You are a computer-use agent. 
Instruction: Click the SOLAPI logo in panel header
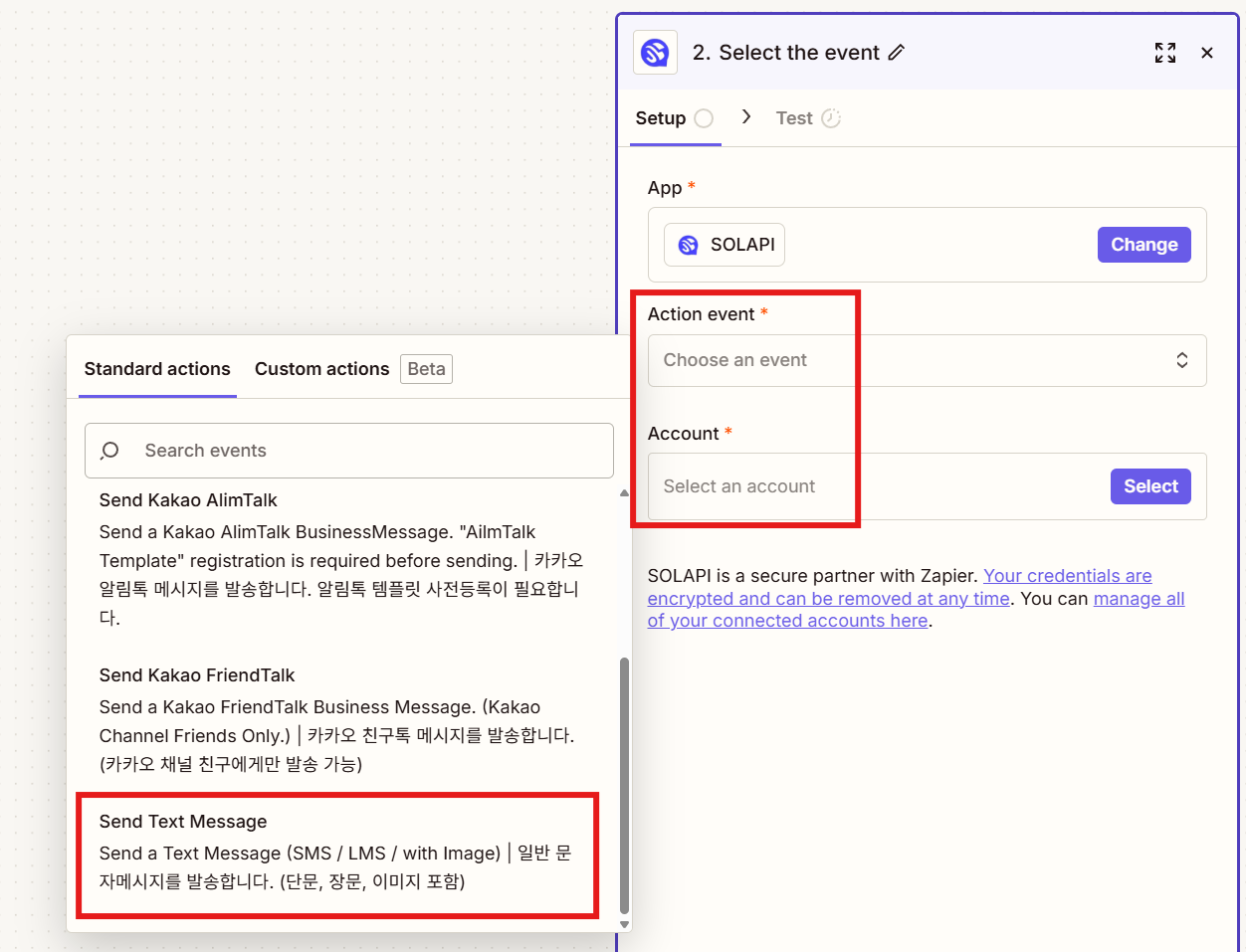coord(655,53)
